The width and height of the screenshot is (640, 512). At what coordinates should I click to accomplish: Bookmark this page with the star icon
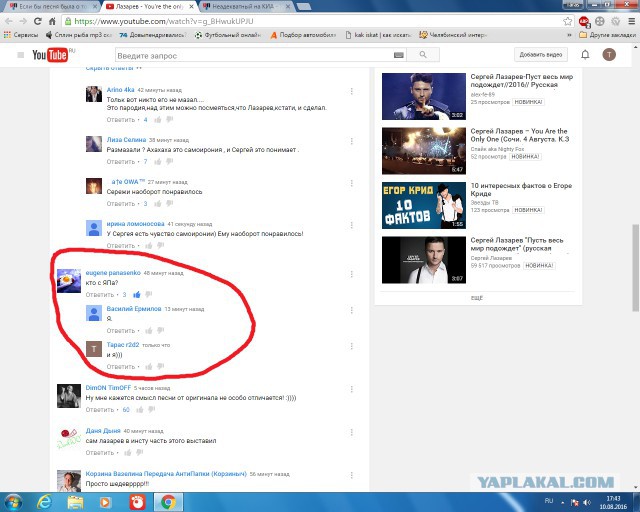tap(567, 21)
